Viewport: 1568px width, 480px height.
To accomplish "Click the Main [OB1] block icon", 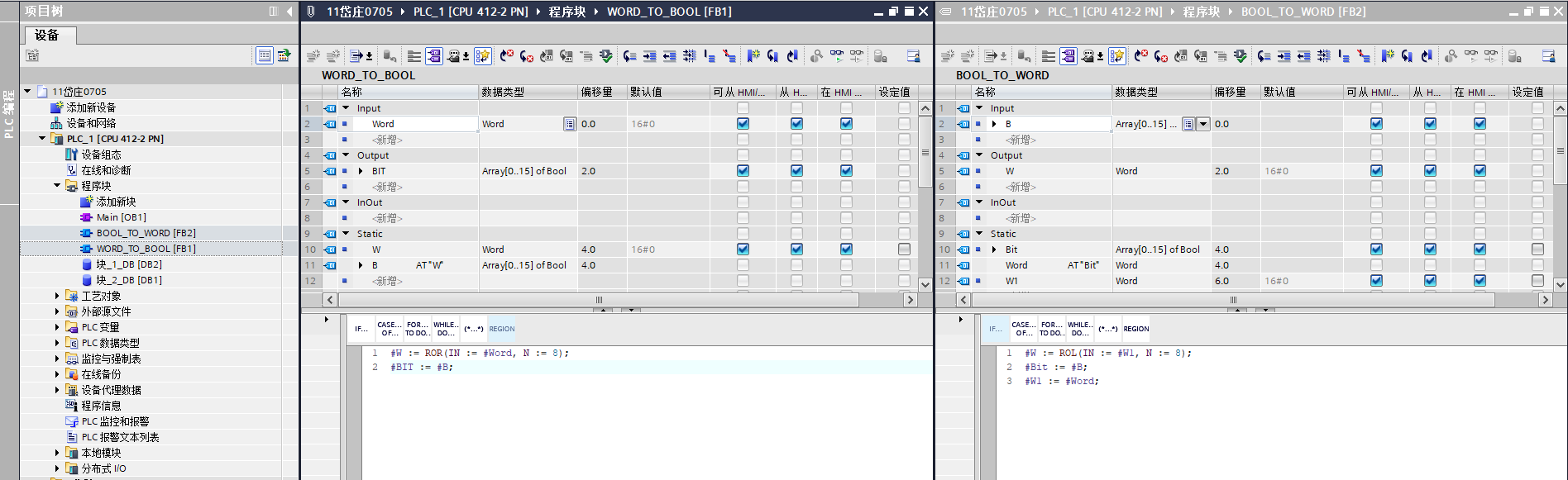I will [86, 217].
